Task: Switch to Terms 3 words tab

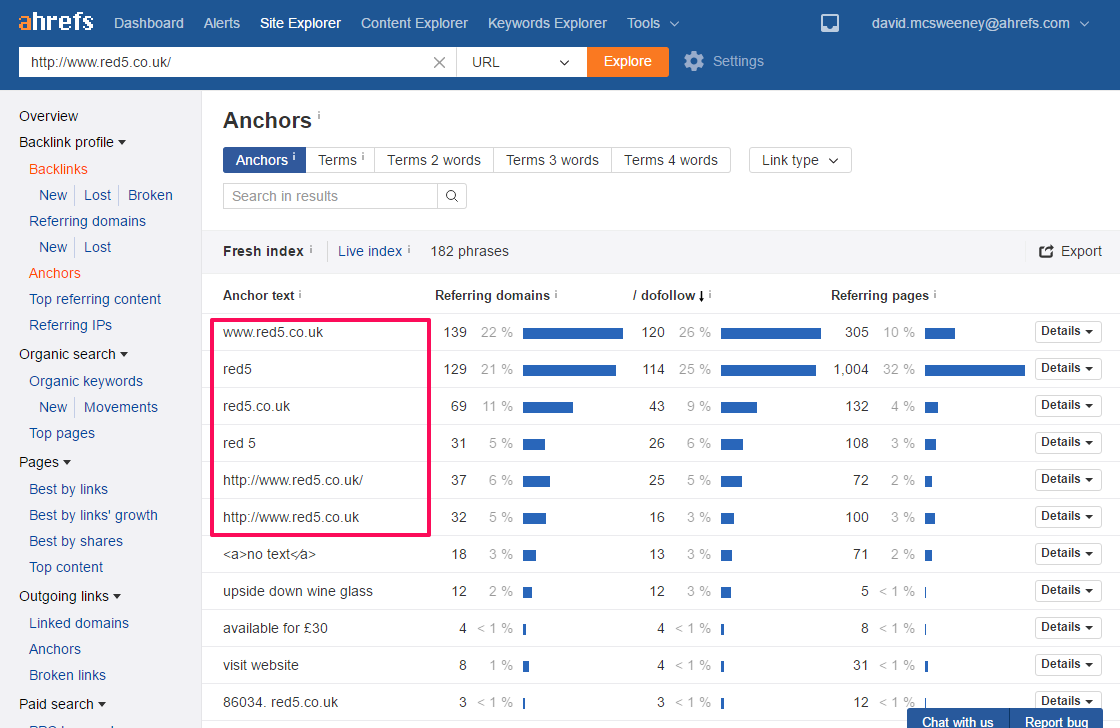Action: click(x=552, y=160)
